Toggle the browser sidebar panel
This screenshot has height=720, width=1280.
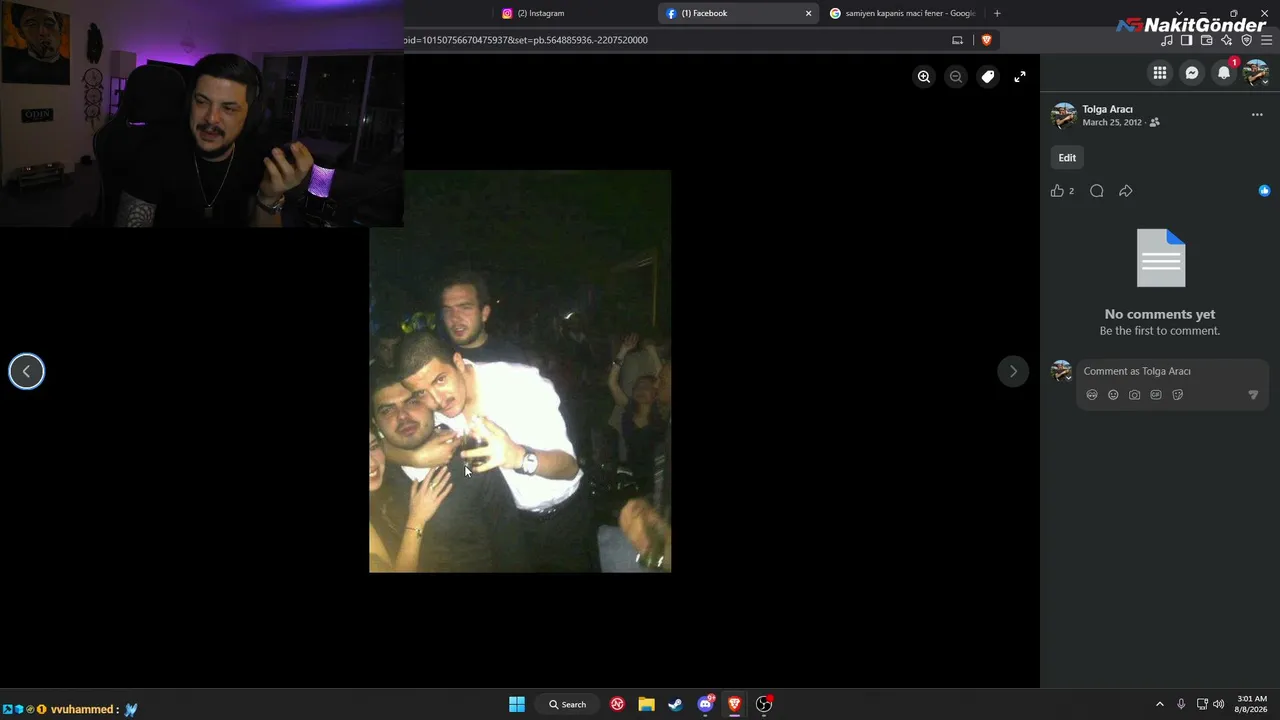coord(1186,40)
